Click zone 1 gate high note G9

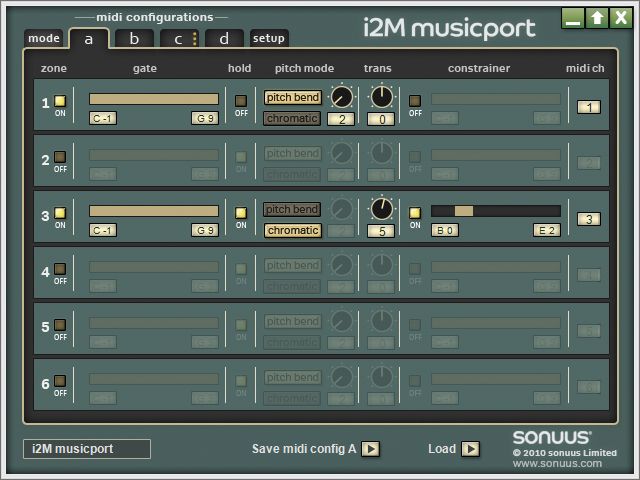205,118
